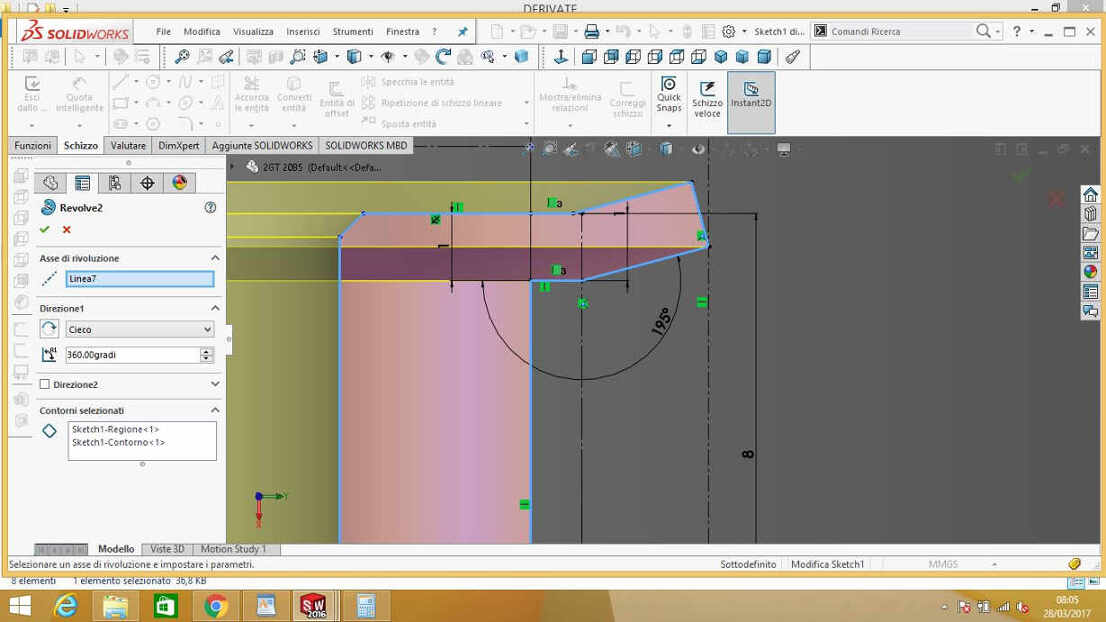Click the Quick Snaps button
The width and height of the screenshot is (1106, 622).
pos(669,94)
